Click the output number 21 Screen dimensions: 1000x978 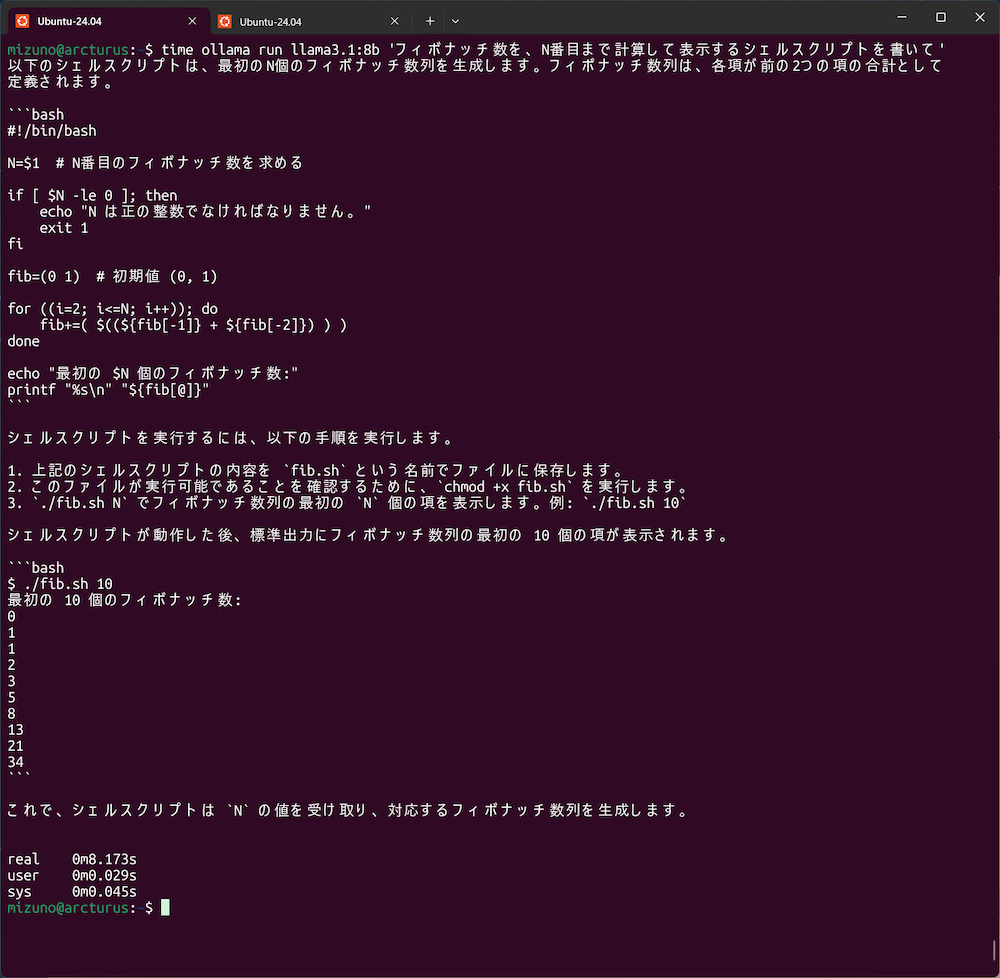16,746
